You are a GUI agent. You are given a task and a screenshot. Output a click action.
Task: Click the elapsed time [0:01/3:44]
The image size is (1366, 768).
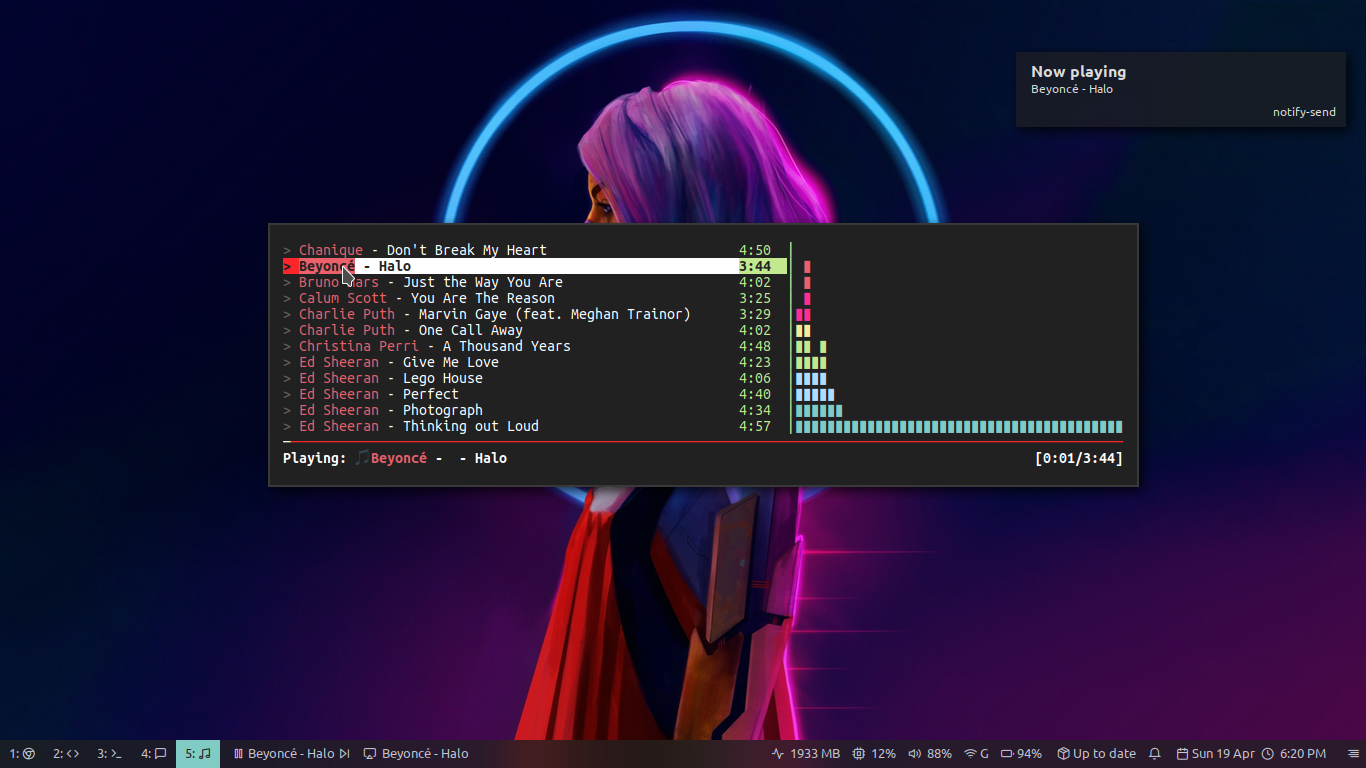tap(1079, 458)
